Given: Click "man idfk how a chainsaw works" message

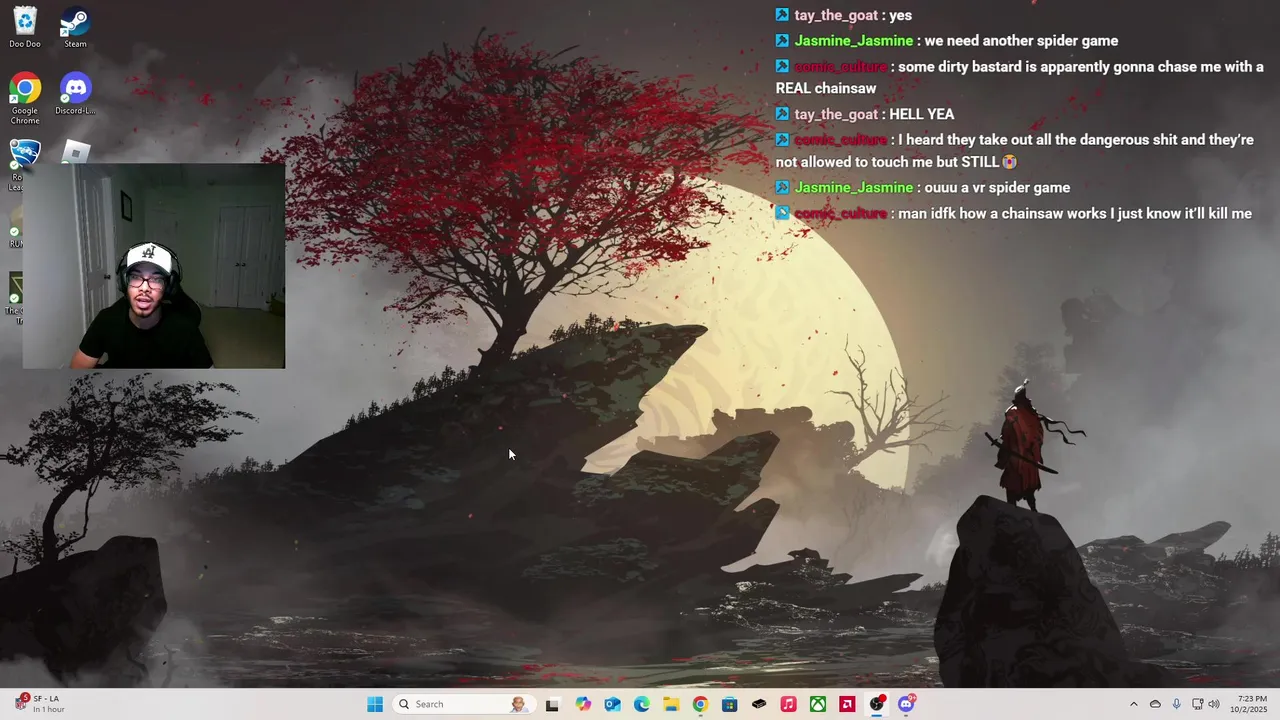Looking at the screenshot, I should tap(1014, 214).
